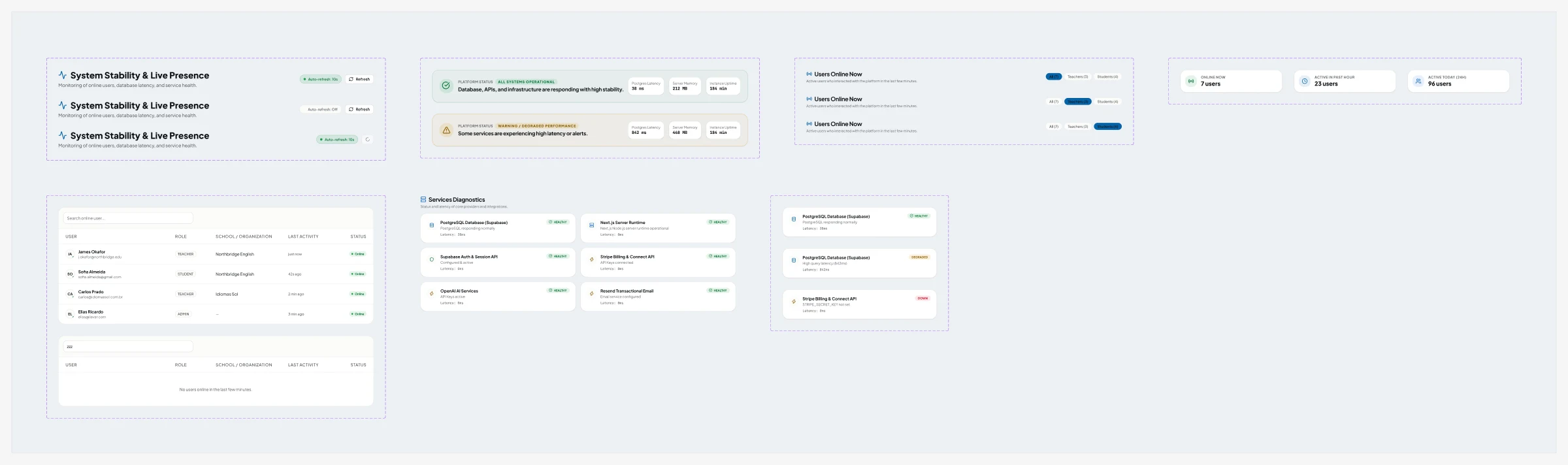Screen dimensions: 1568x465
Task: Click Online status badge in Elias Ricardo row
Action: (x=358, y=314)
